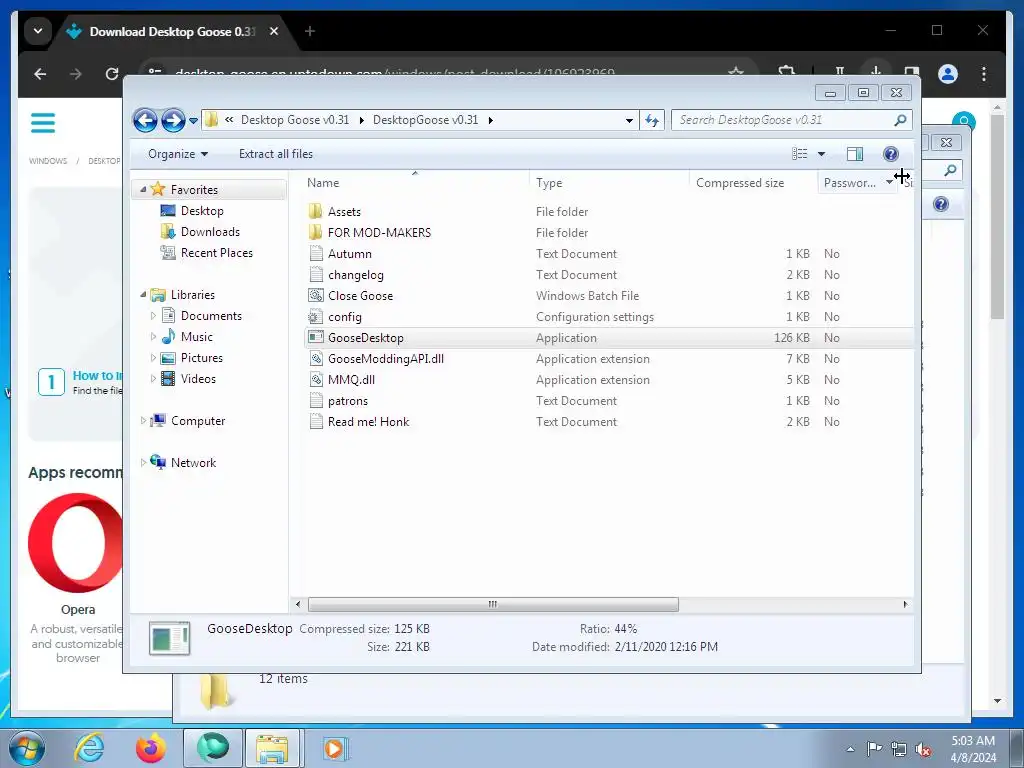Click Explorer's blue Forward arrow button
This screenshot has height=768, width=1024.
(x=173, y=120)
